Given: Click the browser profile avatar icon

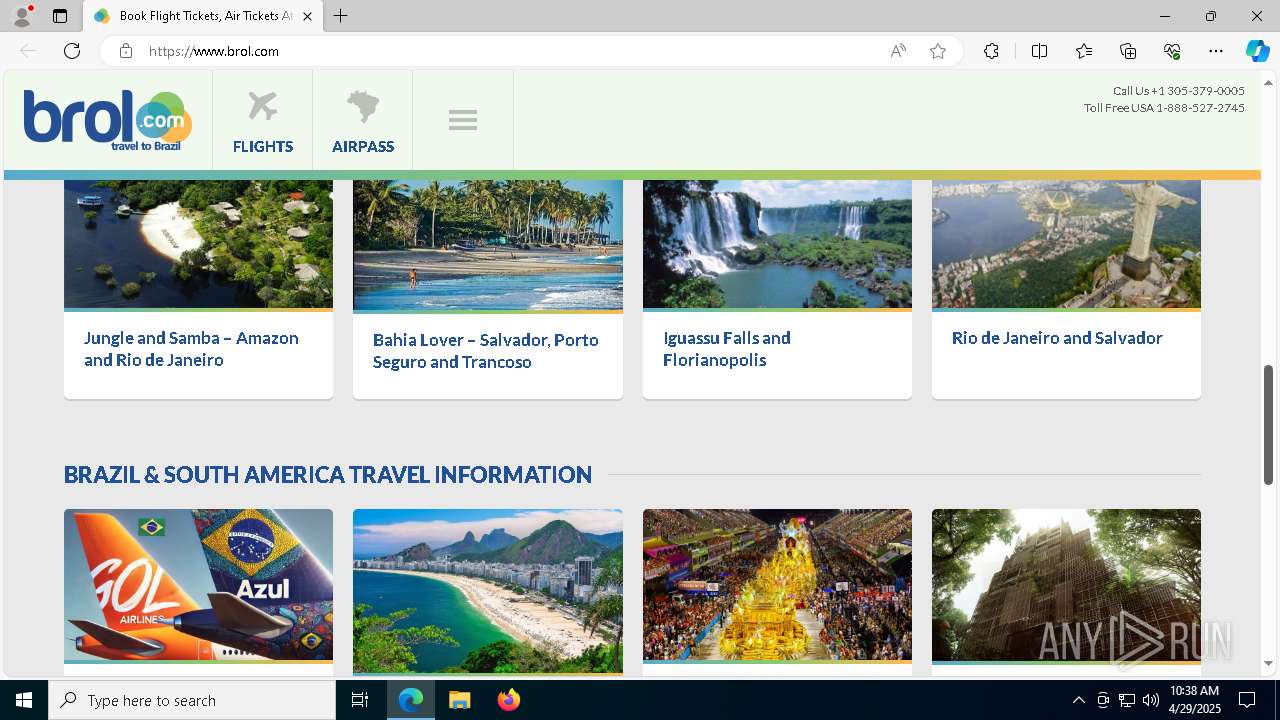Looking at the screenshot, I should click(x=21, y=16).
